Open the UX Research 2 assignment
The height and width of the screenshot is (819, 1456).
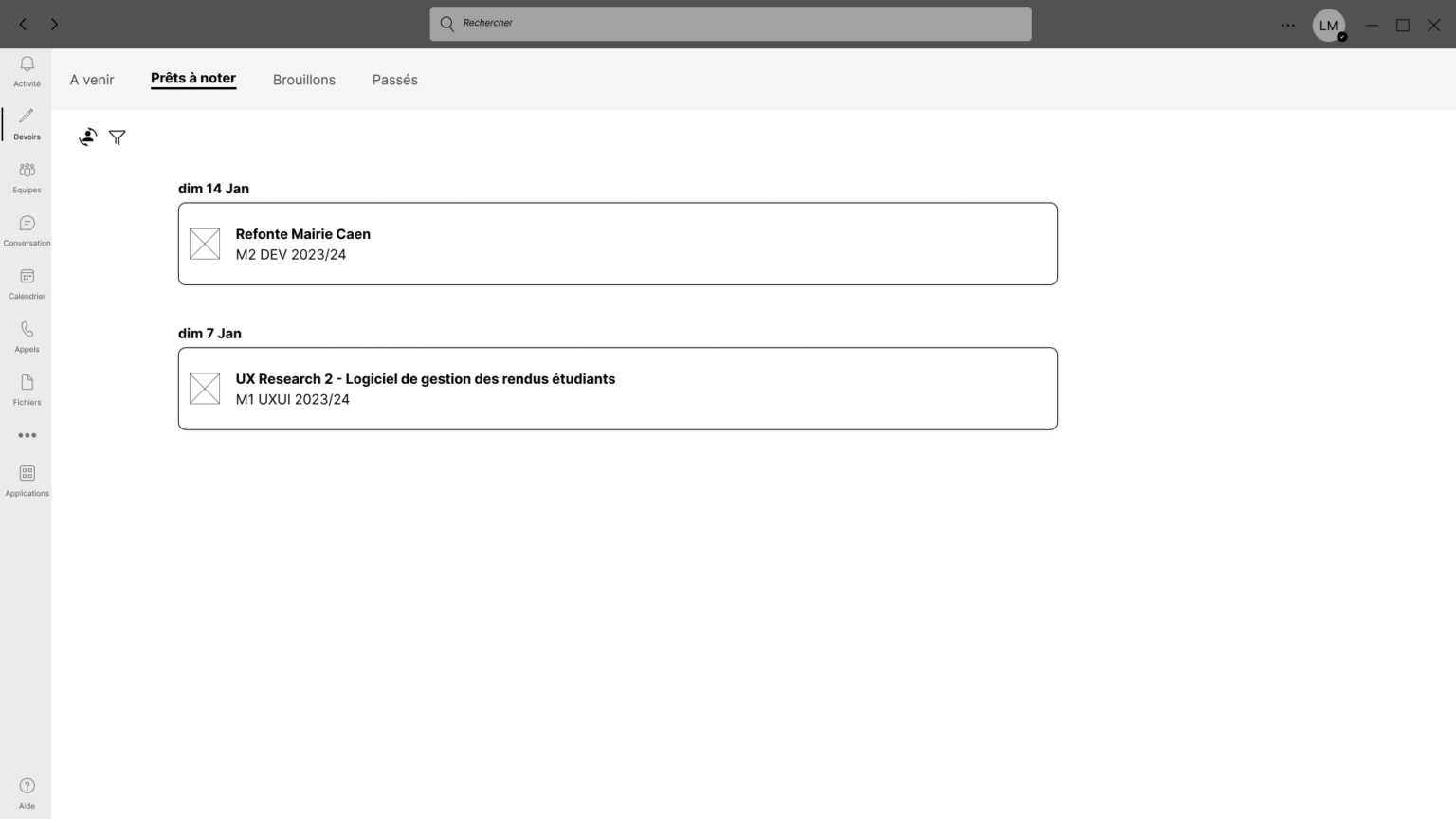pyautogui.click(x=617, y=389)
